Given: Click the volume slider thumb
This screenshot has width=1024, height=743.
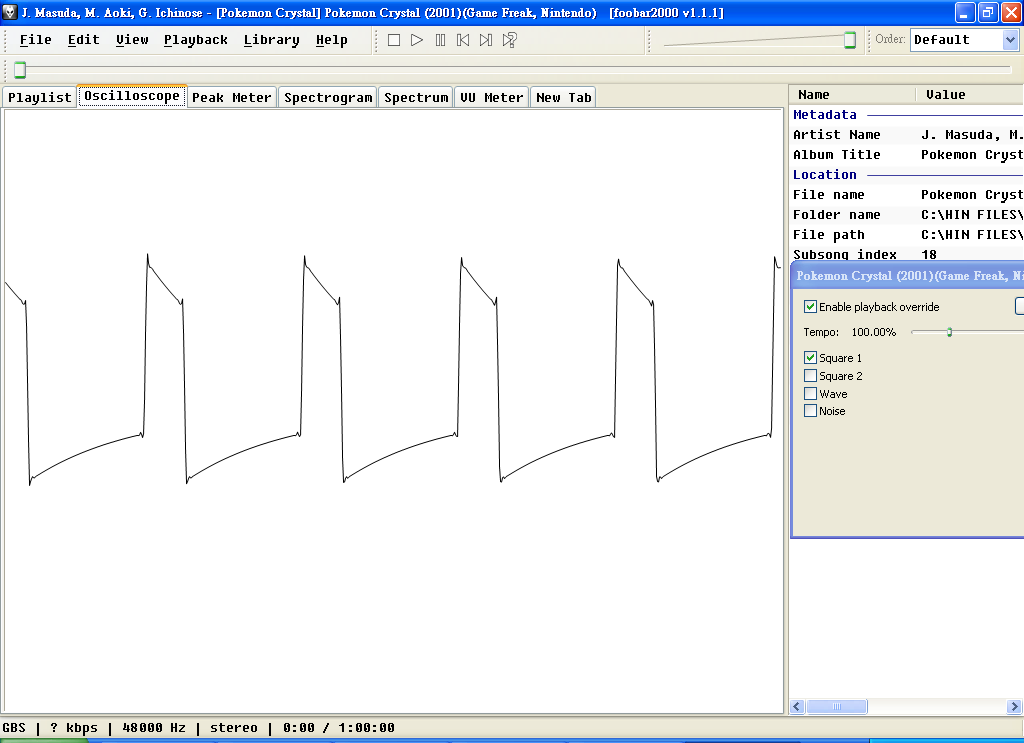Looking at the screenshot, I should tap(850, 40).
